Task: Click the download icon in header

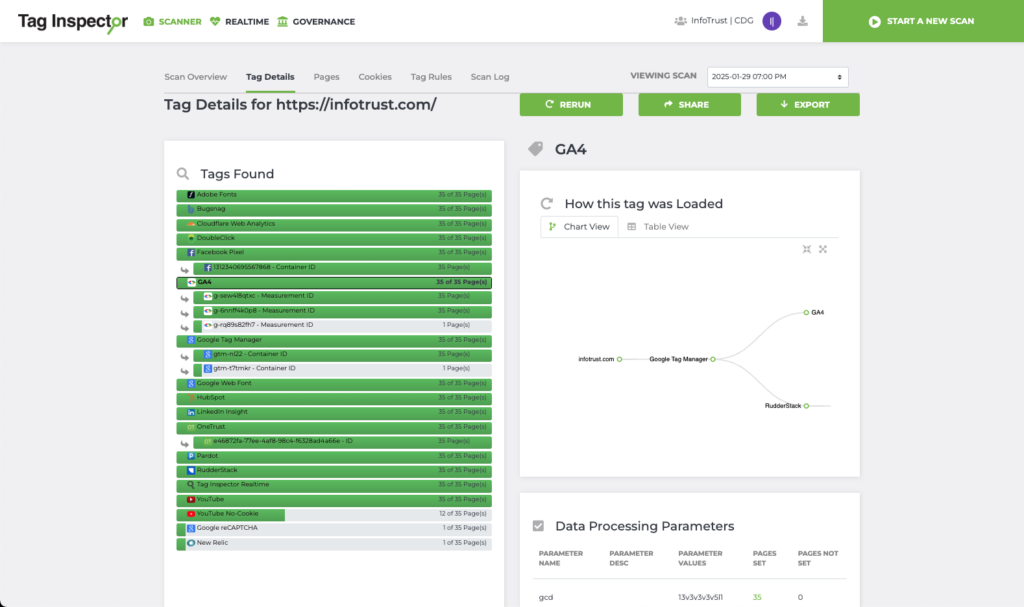Action: point(802,21)
